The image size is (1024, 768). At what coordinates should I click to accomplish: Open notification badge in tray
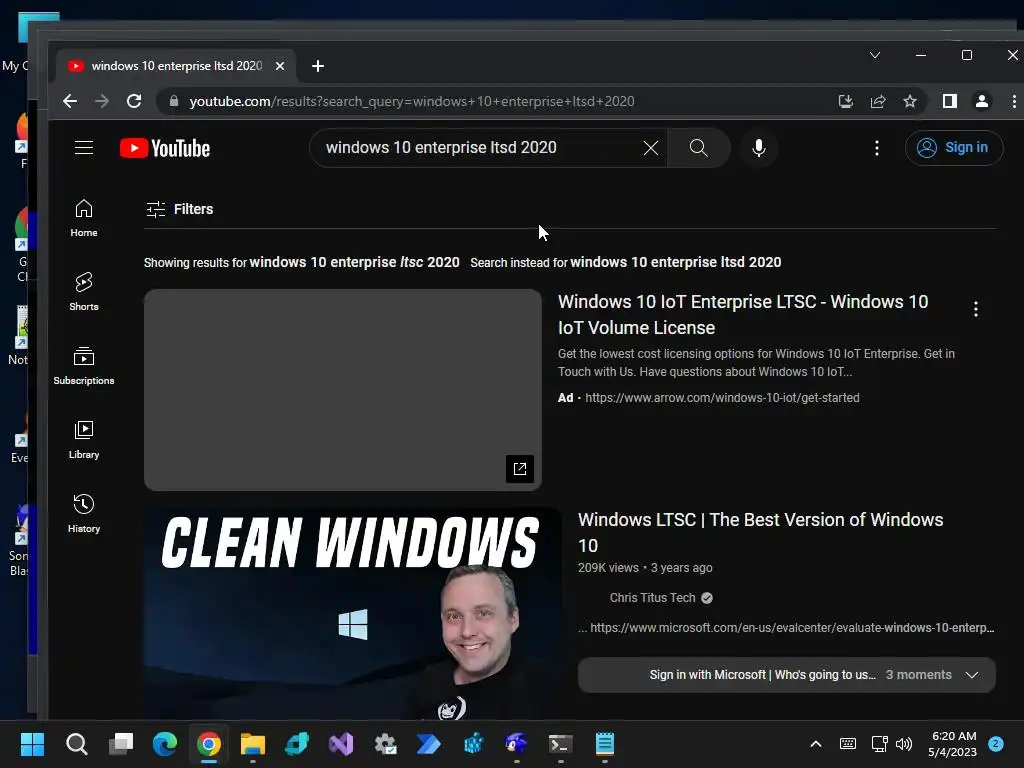point(995,744)
